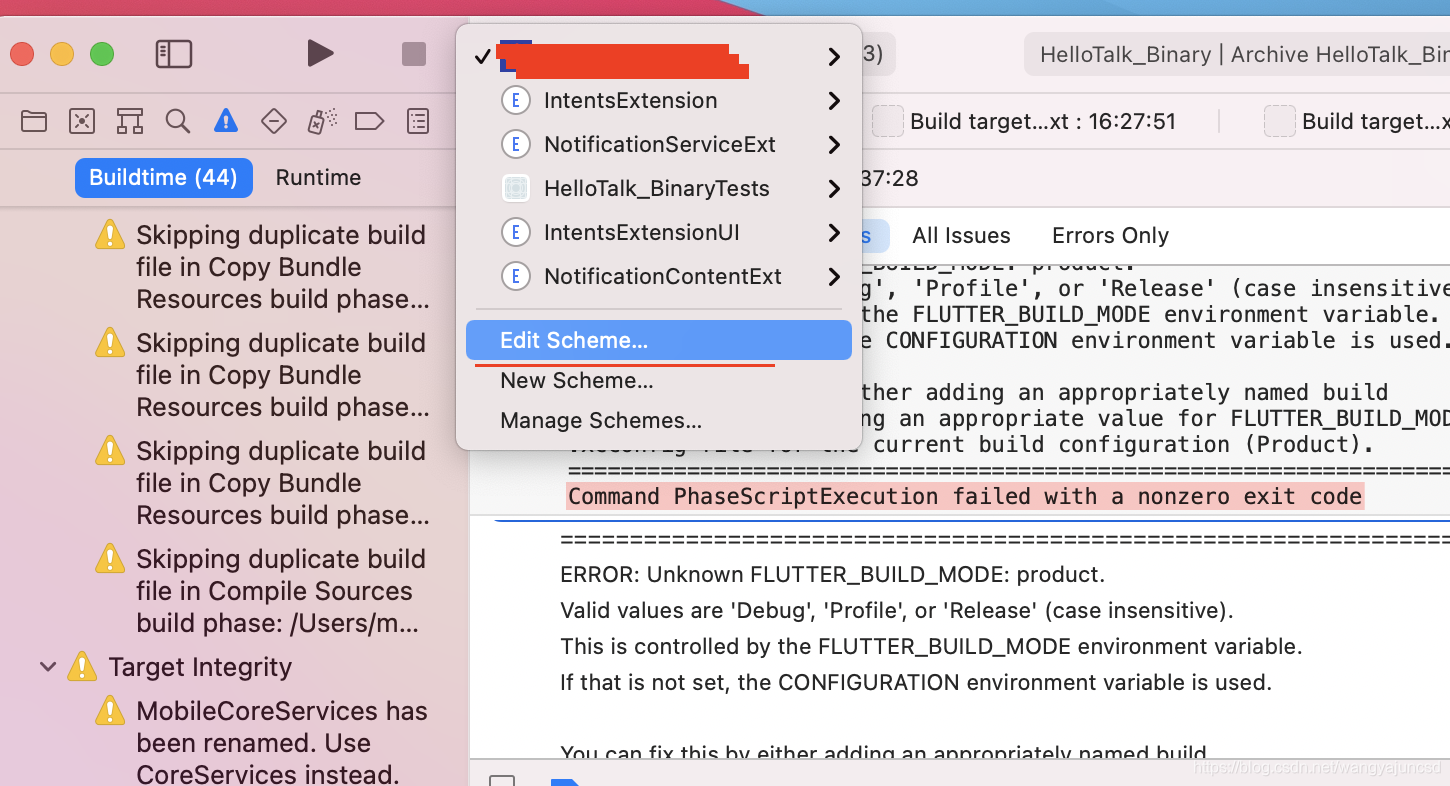Image resolution: width=1450 pixels, height=786 pixels.
Task: Click NotificationServiceExt scheme E icon
Action: pyautogui.click(x=515, y=144)
